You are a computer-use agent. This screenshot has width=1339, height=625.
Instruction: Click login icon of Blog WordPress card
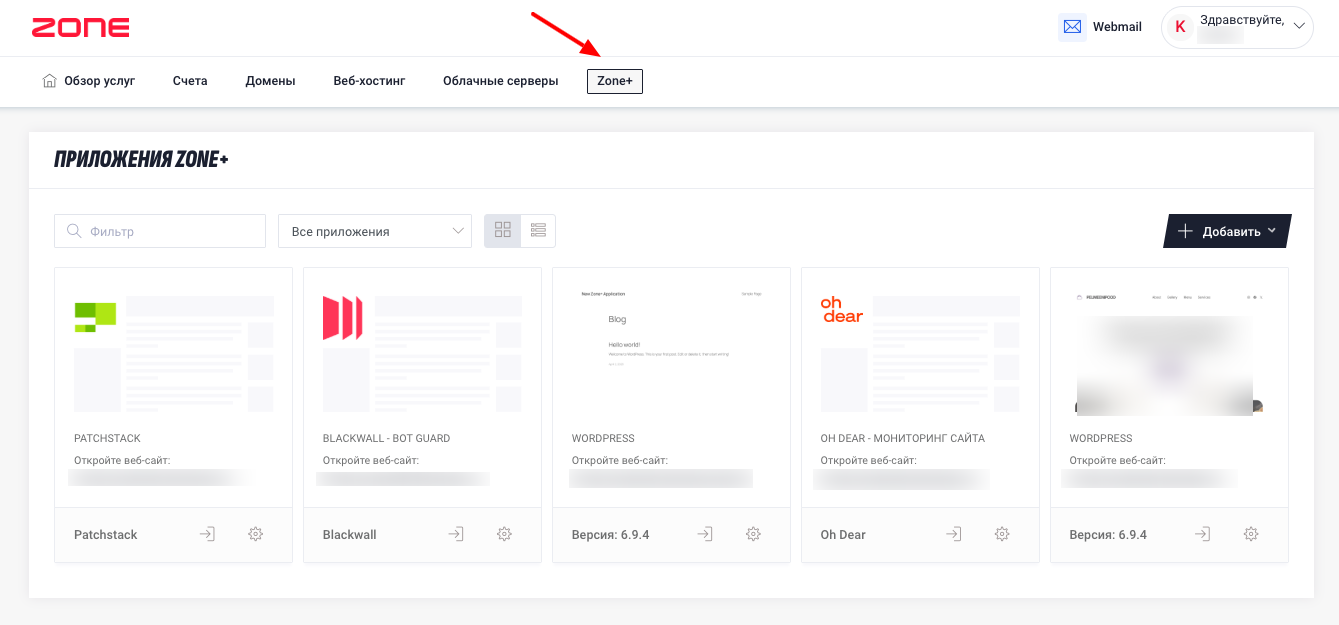705,534
